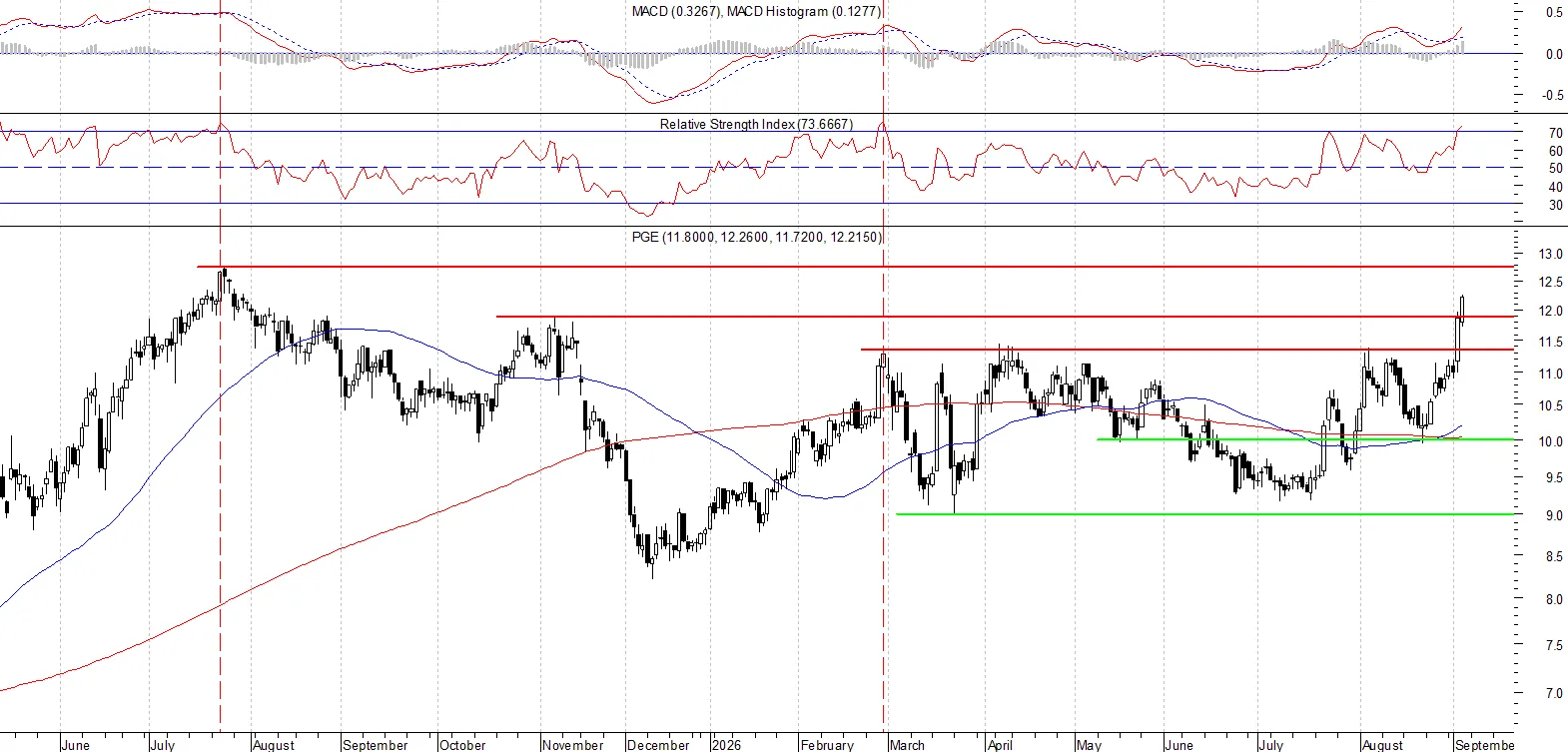Select the RSI scale value 70
The height and width of the screenshot is (752, 1568).
point(1555,133)
